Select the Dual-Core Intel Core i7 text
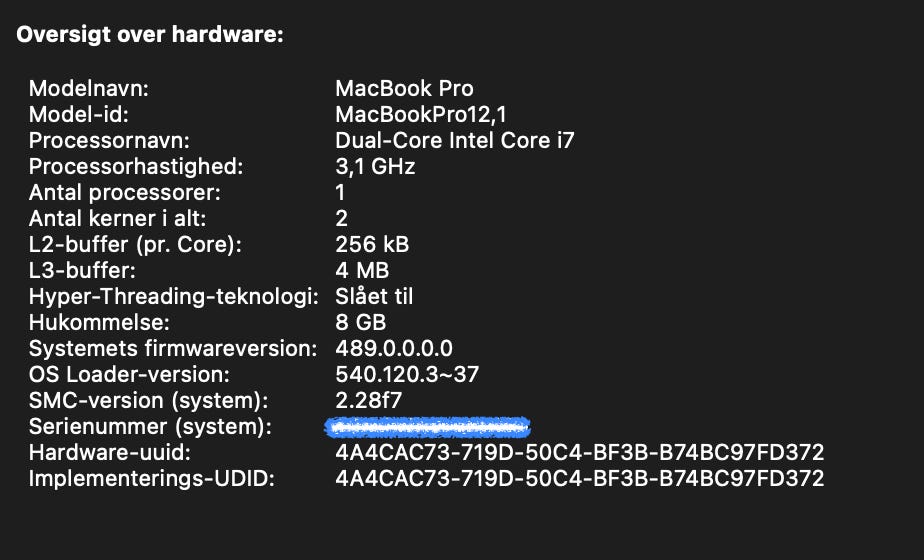Screen dimensions: 924x560 tap(455, 140)
